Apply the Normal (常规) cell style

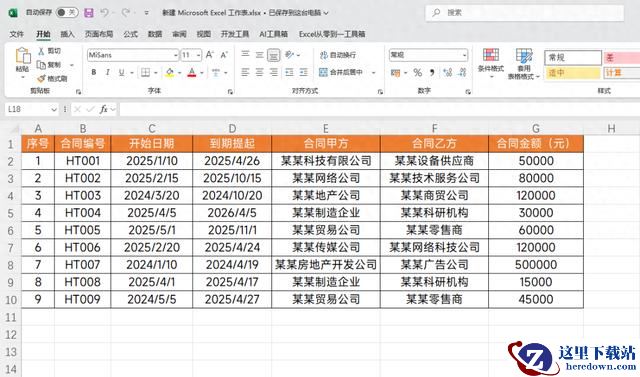coord(573,58)
